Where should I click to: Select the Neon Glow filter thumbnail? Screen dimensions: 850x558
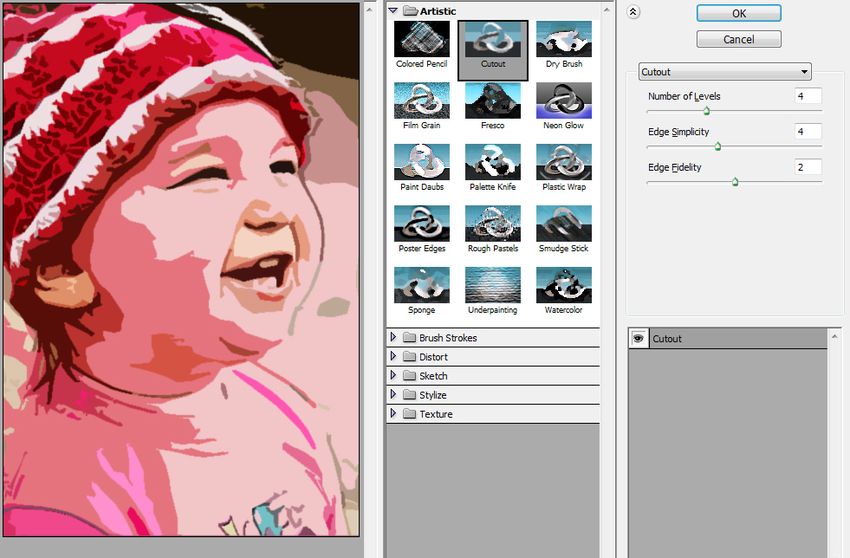[564, 100]
